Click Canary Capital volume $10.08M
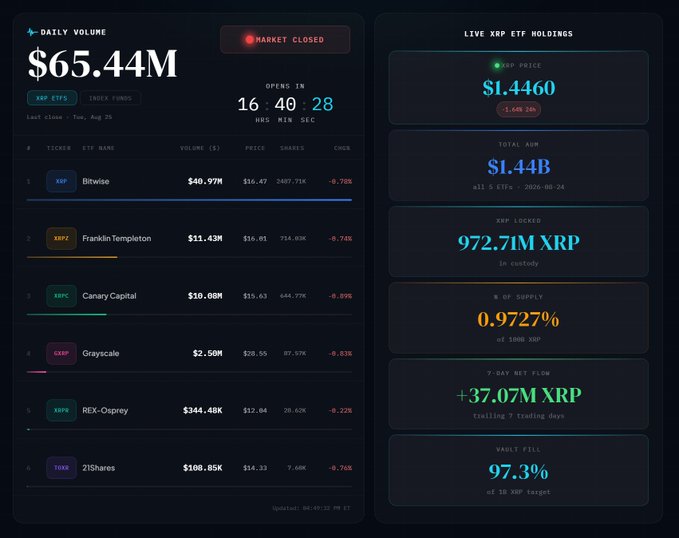 click(x=205, y=296)
